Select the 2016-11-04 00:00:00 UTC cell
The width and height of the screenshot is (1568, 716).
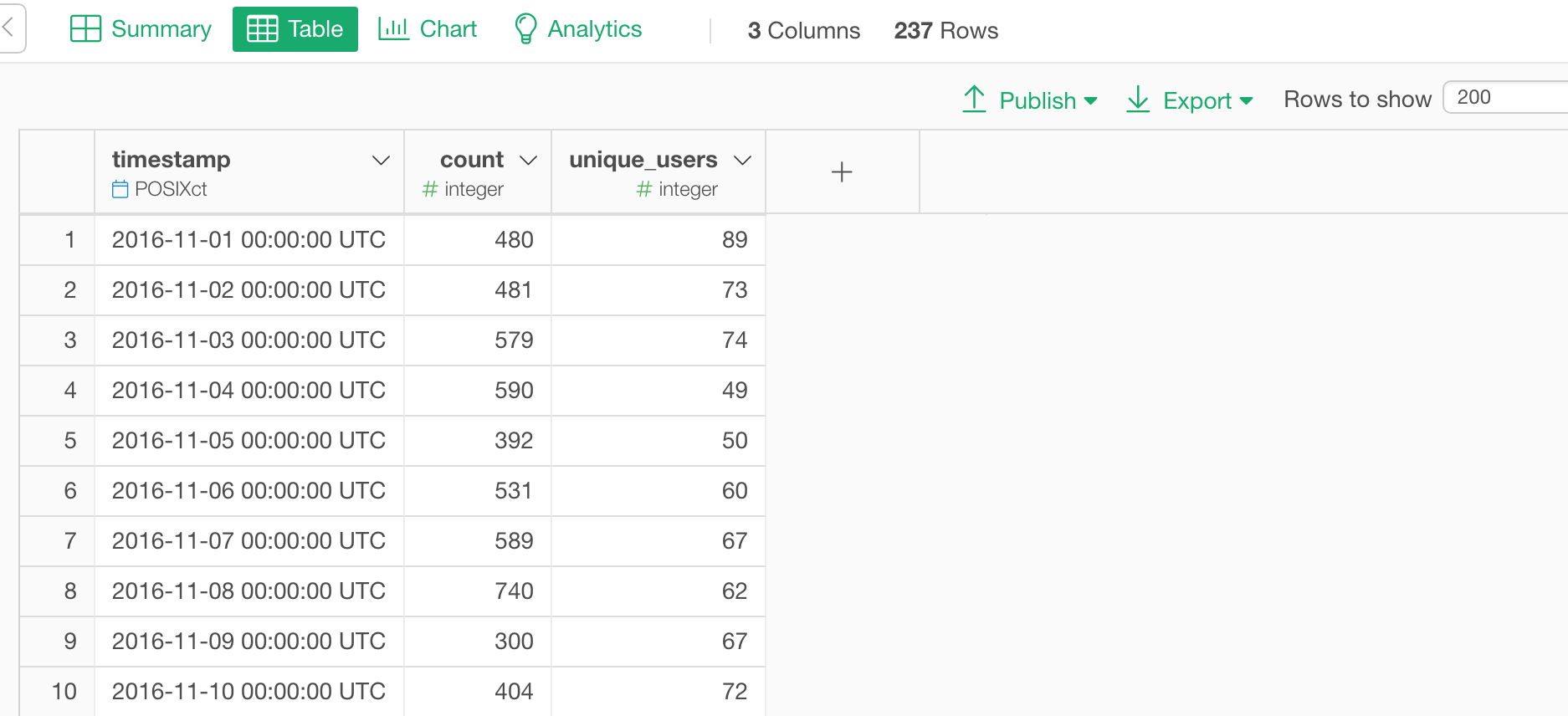point(249,391)
